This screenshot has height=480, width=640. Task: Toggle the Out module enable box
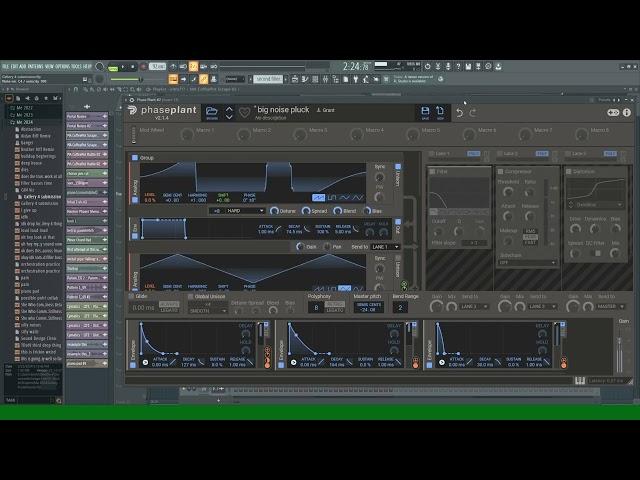[398, 222]
